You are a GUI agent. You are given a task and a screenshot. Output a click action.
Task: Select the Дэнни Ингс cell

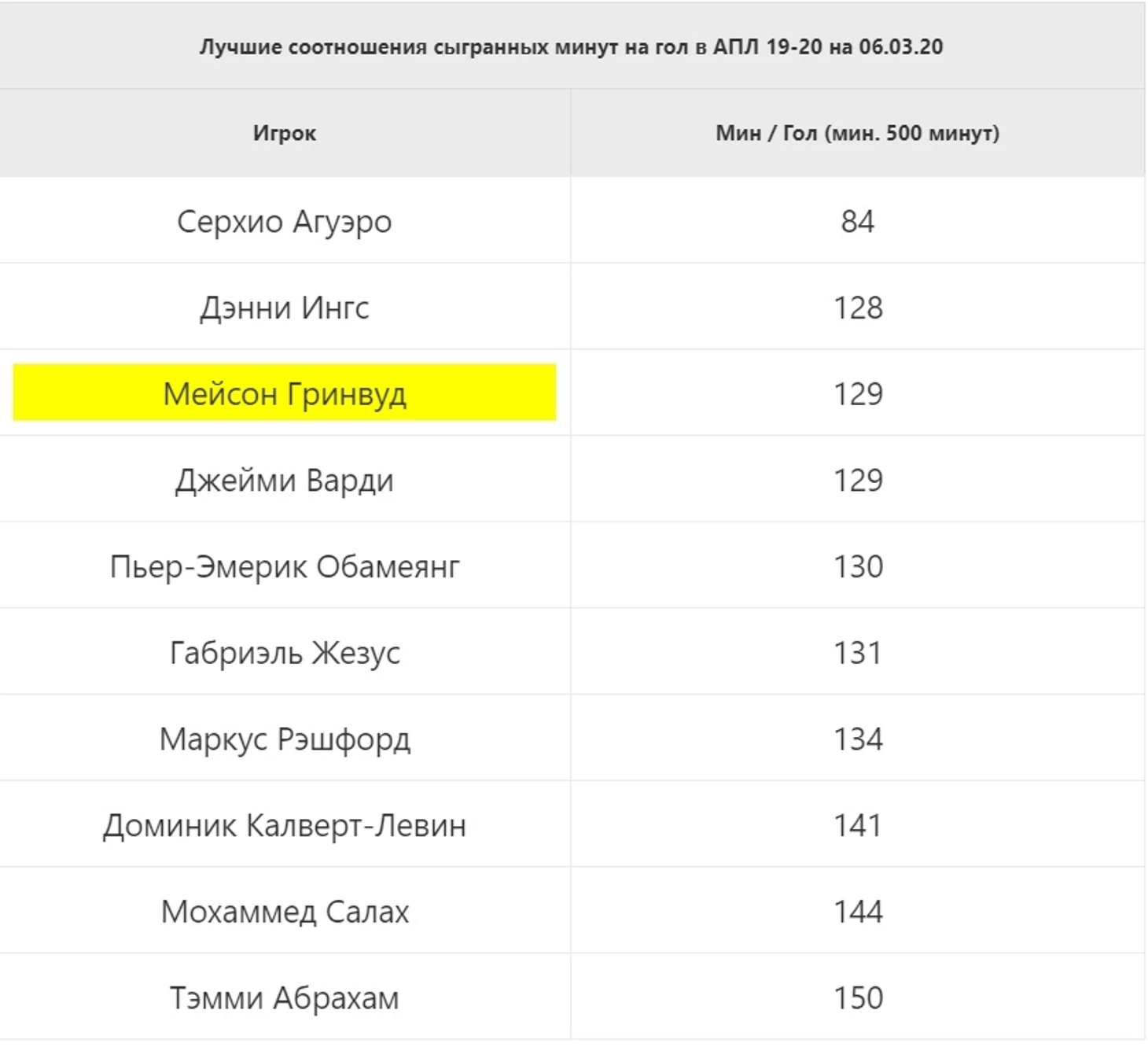(285, 307)
